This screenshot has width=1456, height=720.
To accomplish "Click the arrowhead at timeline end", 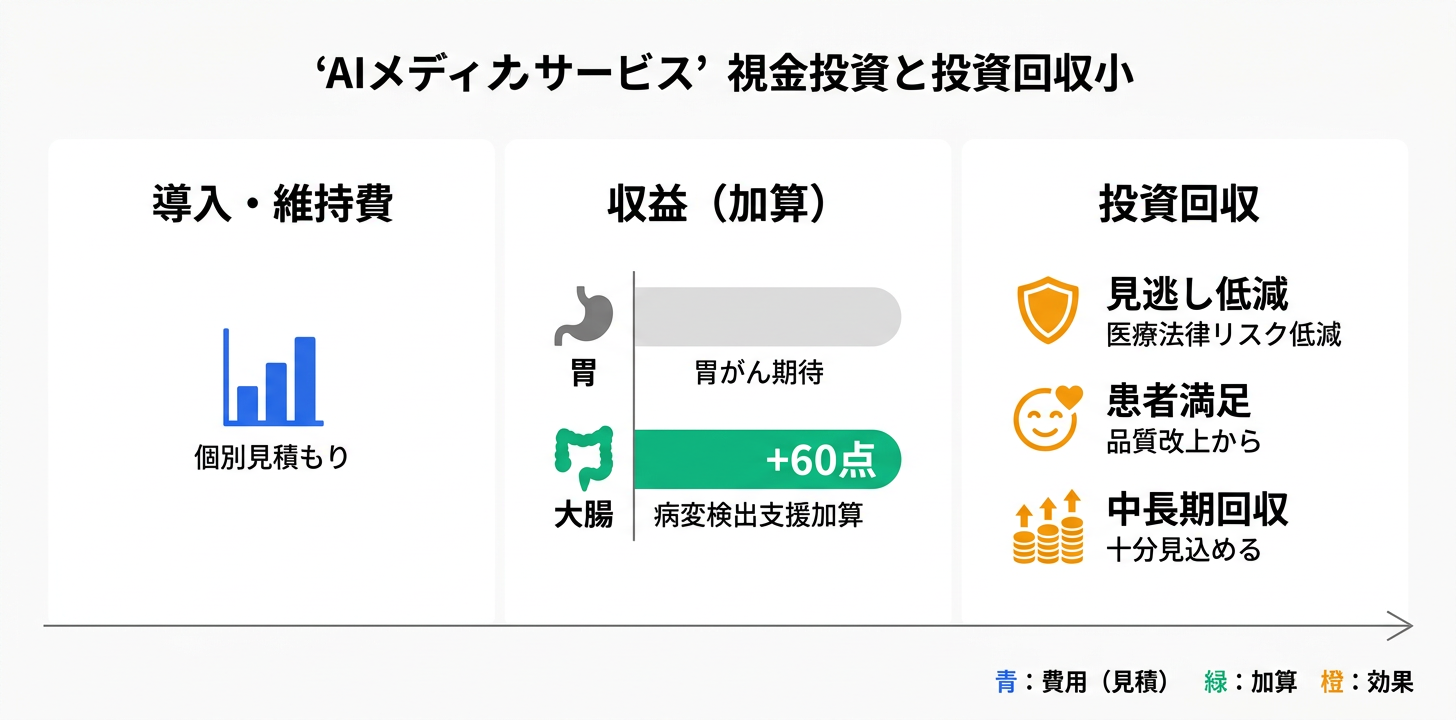I will pyautogui.click(x=1402, y=626).
